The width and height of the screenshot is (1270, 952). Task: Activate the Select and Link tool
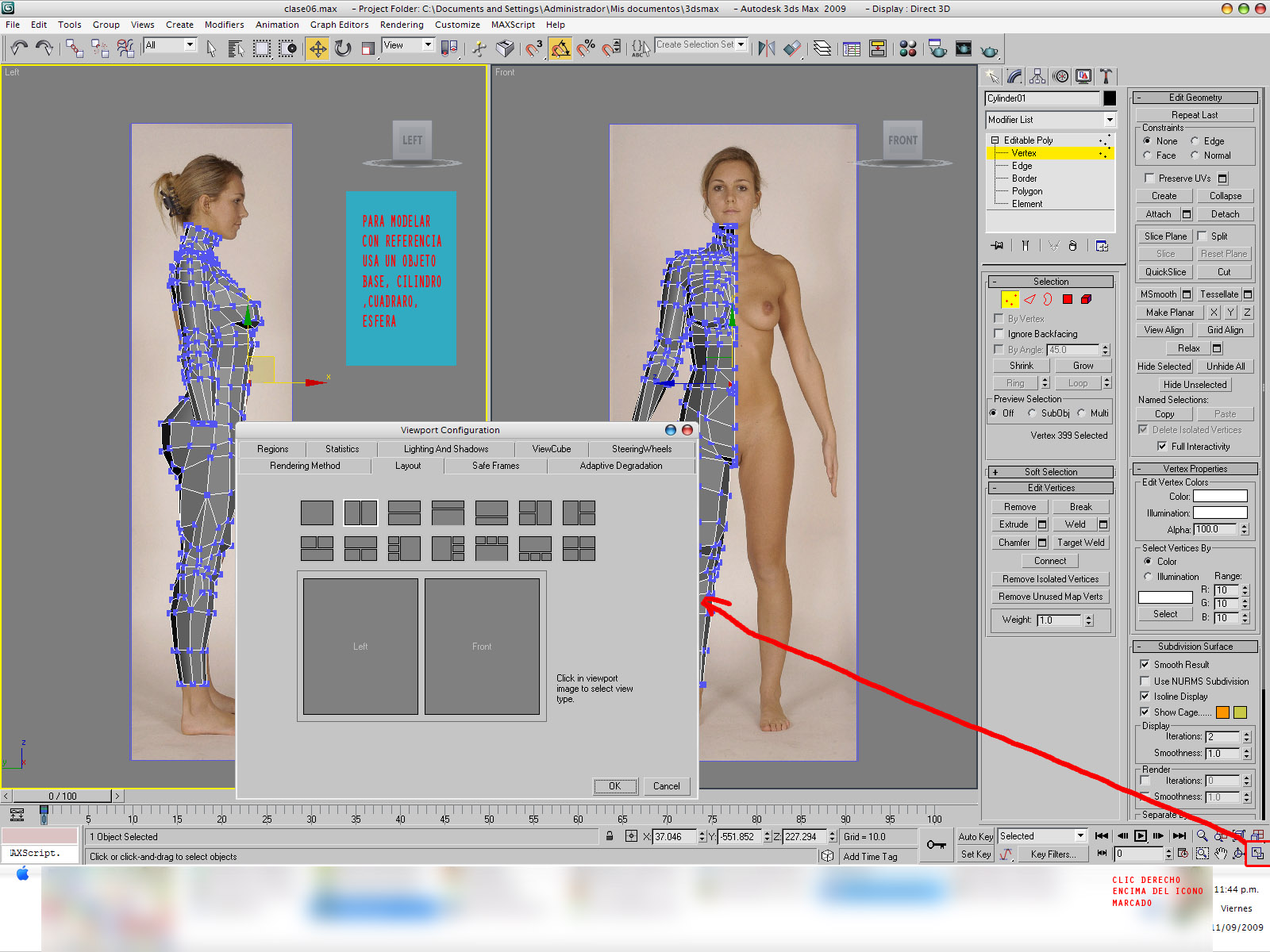75,48
